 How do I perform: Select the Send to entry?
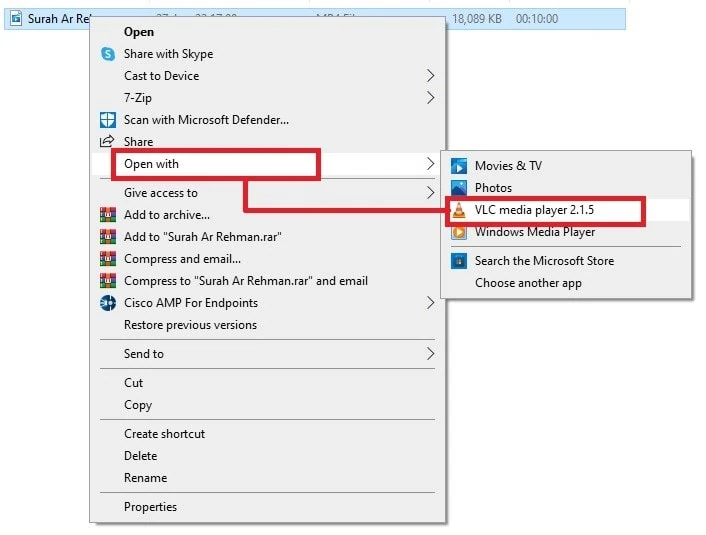(x=267, y=354)
